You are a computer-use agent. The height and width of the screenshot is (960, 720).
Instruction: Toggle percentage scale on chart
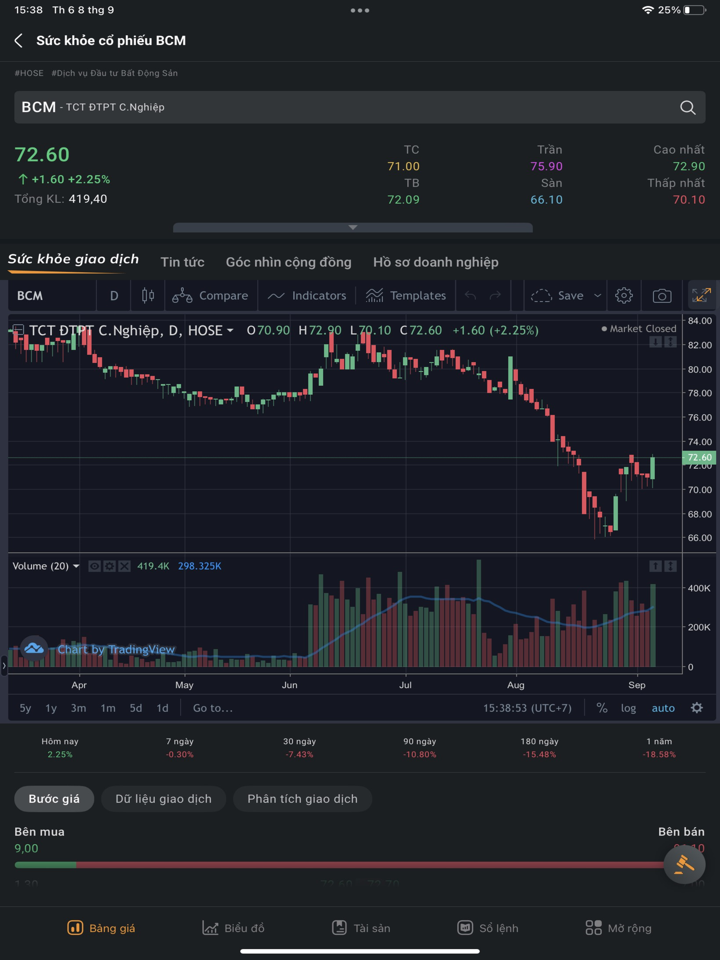click(x=602, y=708)
